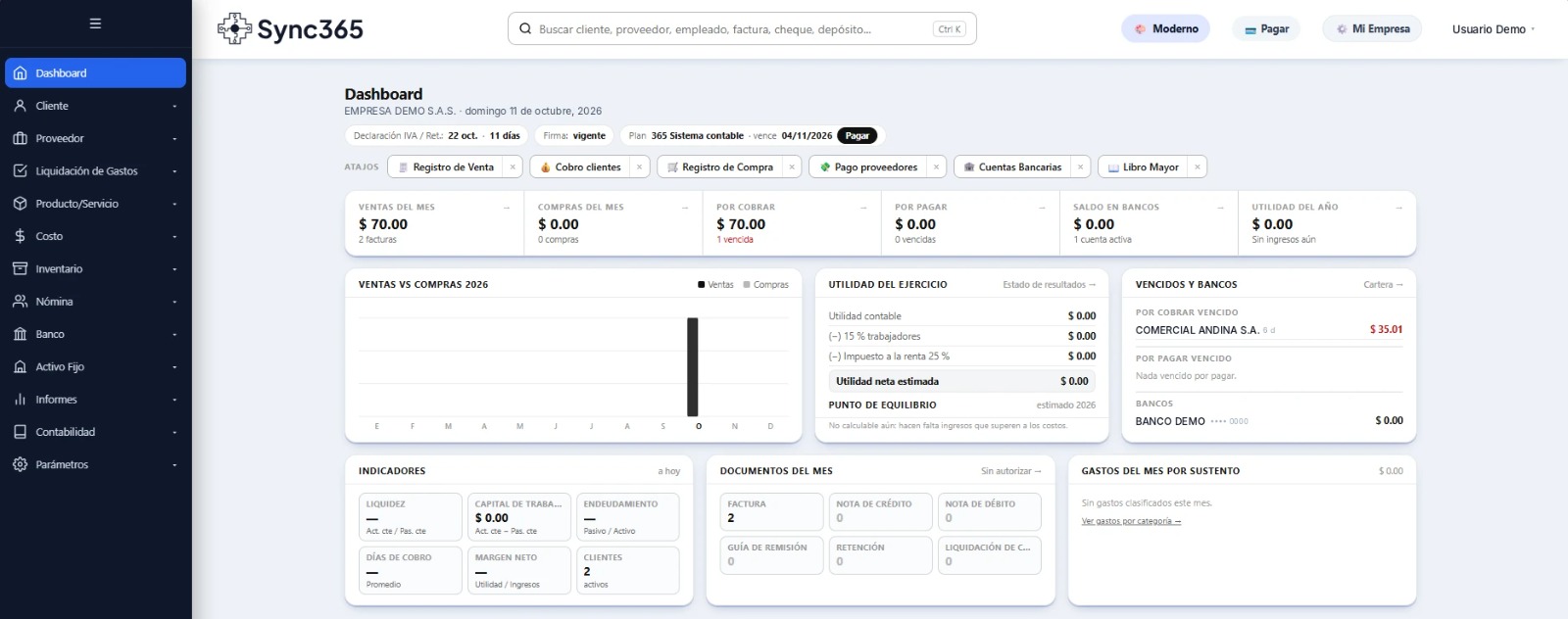Follow the Estado de resultados link
This screenshot has height=619, width=1568.
(x=1050, y=285)
